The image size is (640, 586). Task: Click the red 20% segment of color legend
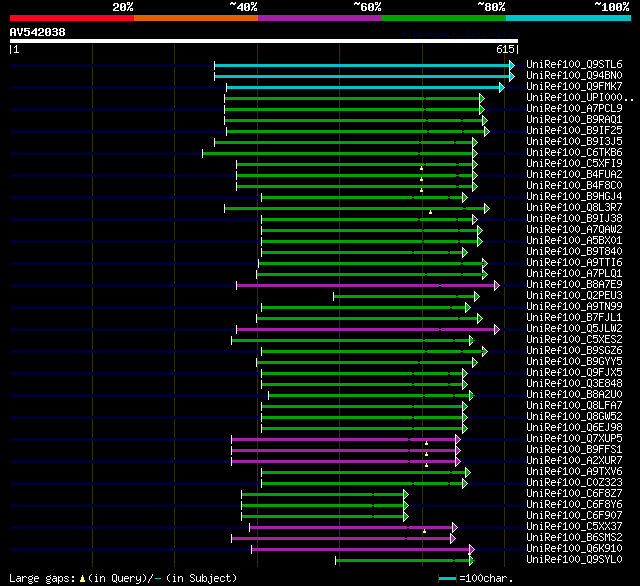point(72,18)
